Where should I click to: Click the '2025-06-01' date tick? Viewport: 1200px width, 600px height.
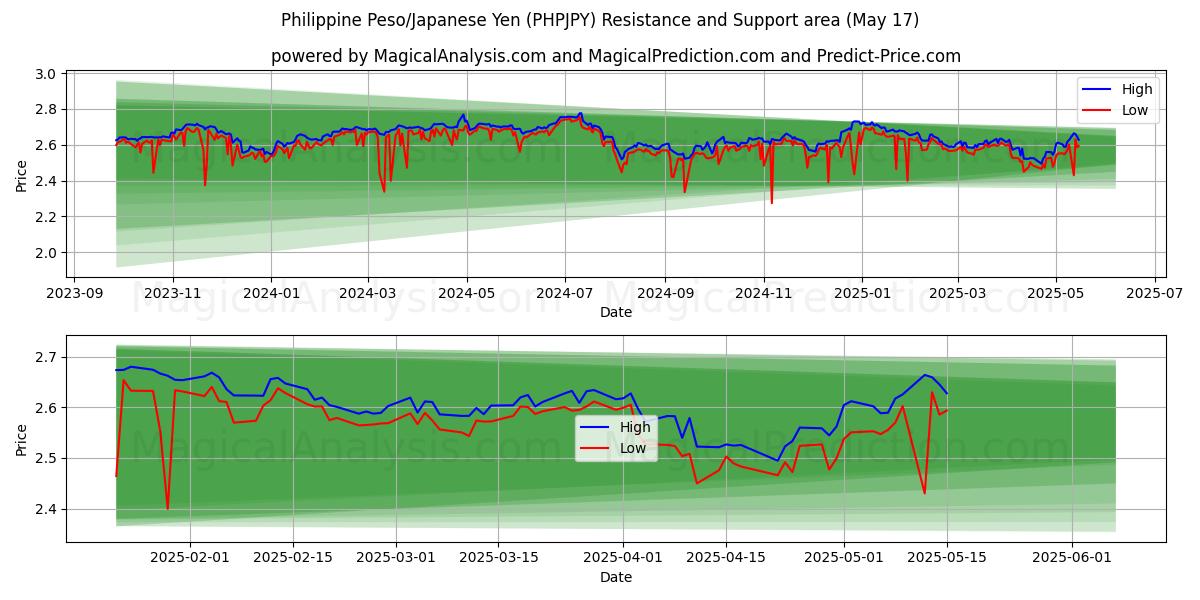click(x=1072, y=558)
